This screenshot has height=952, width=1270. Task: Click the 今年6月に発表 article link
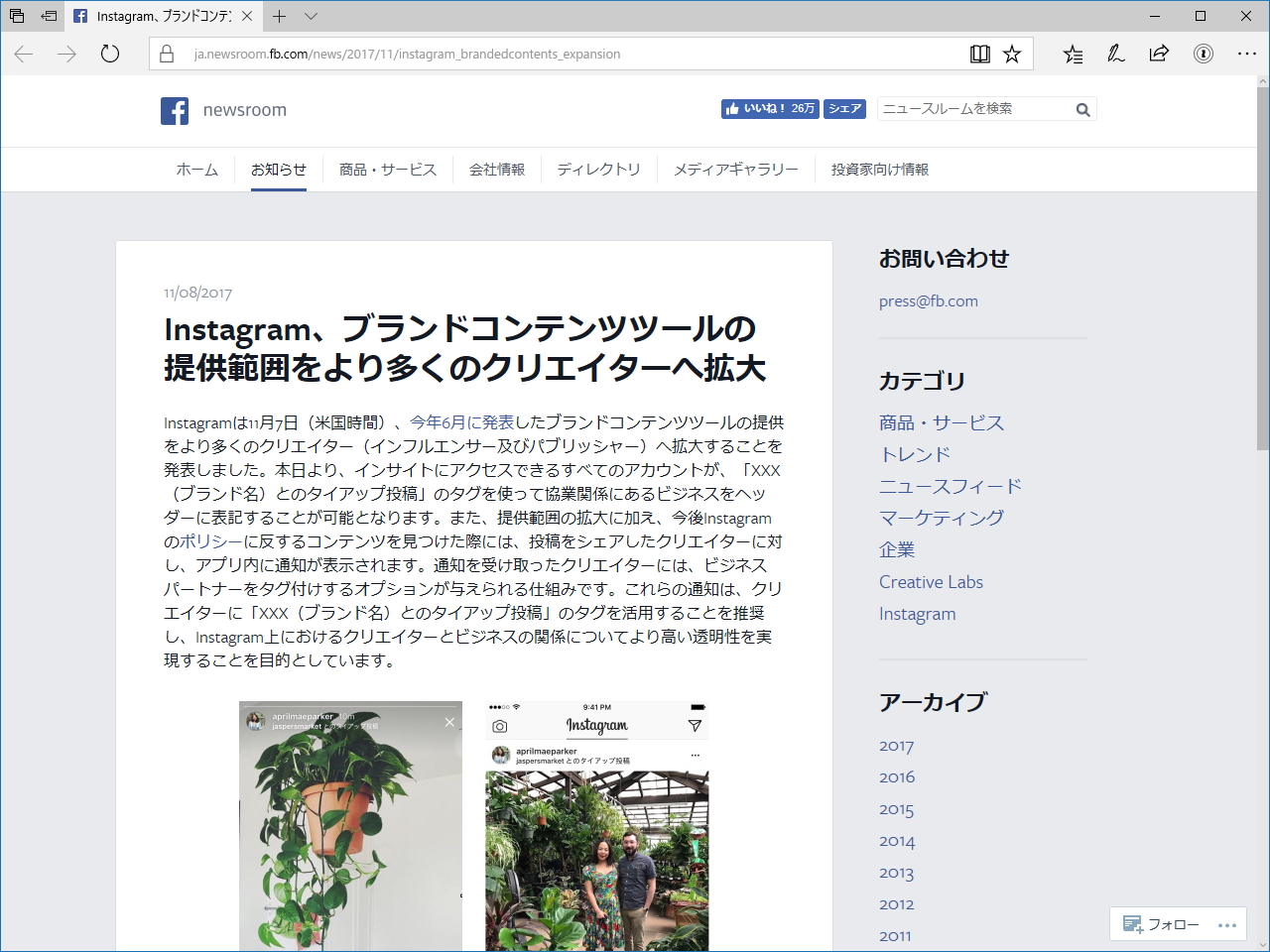tap(461, 422)
